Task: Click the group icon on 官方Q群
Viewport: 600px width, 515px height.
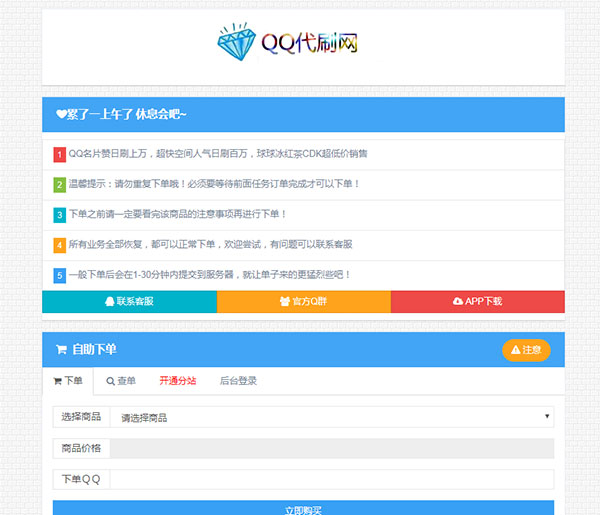Action: [285, 301]
